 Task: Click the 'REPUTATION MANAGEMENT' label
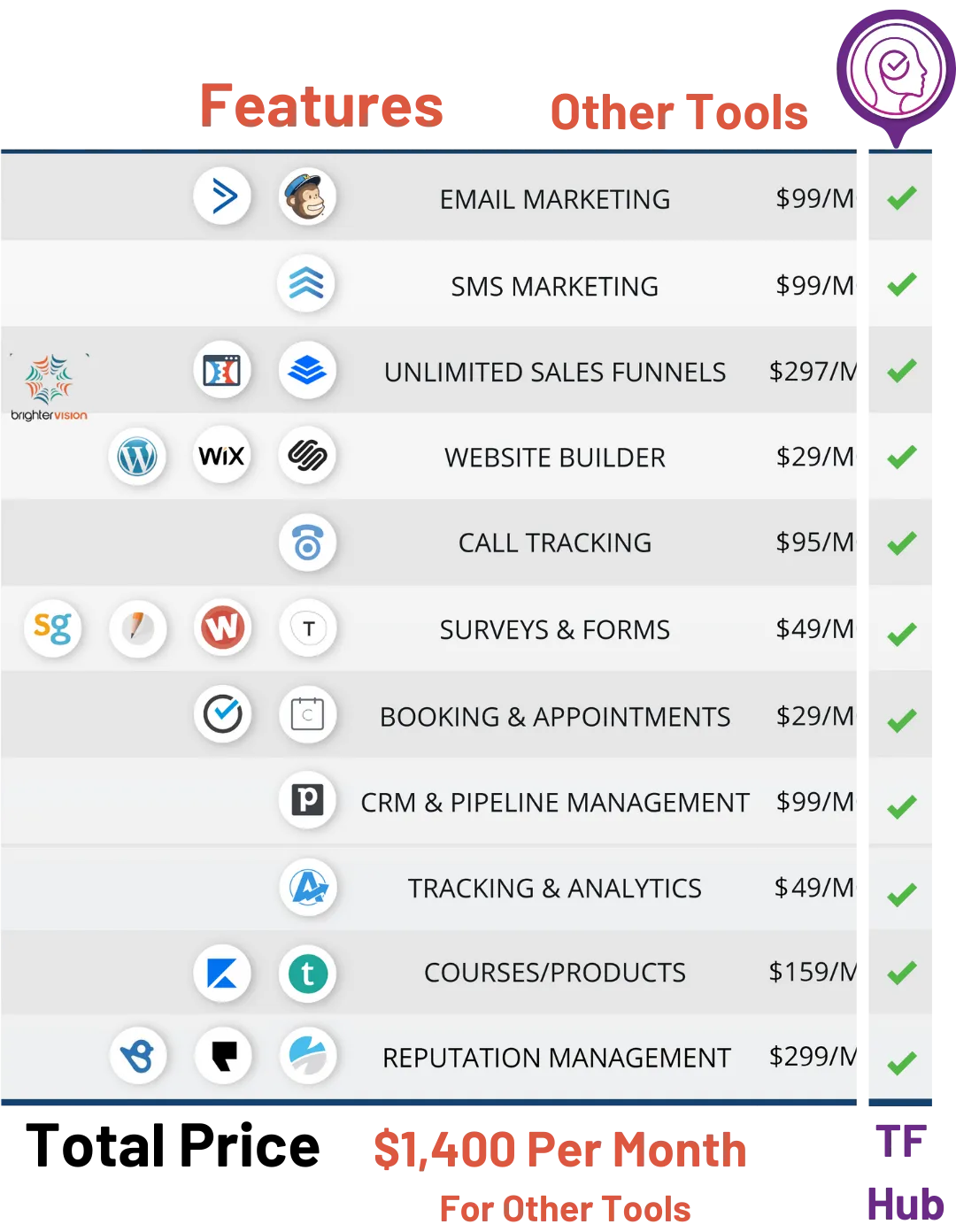(x=557, y=1058)
